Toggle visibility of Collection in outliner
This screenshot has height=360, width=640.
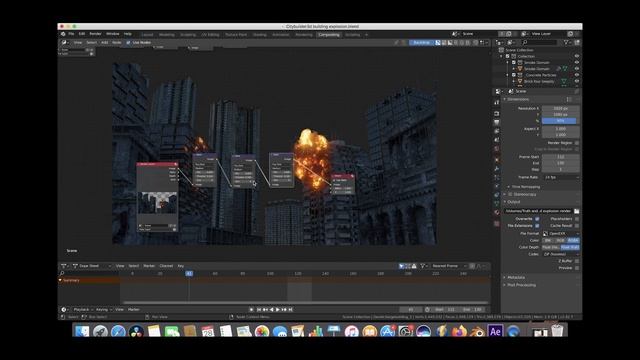point(577,56)
